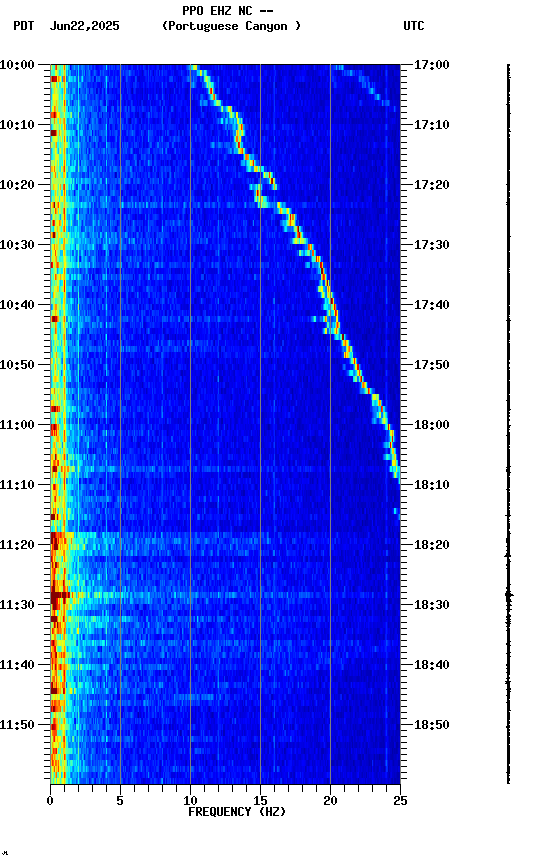Click the 18:40 UTC time label
The width and height of the screenshot is (552, 864).
click(x=432, y=665)
